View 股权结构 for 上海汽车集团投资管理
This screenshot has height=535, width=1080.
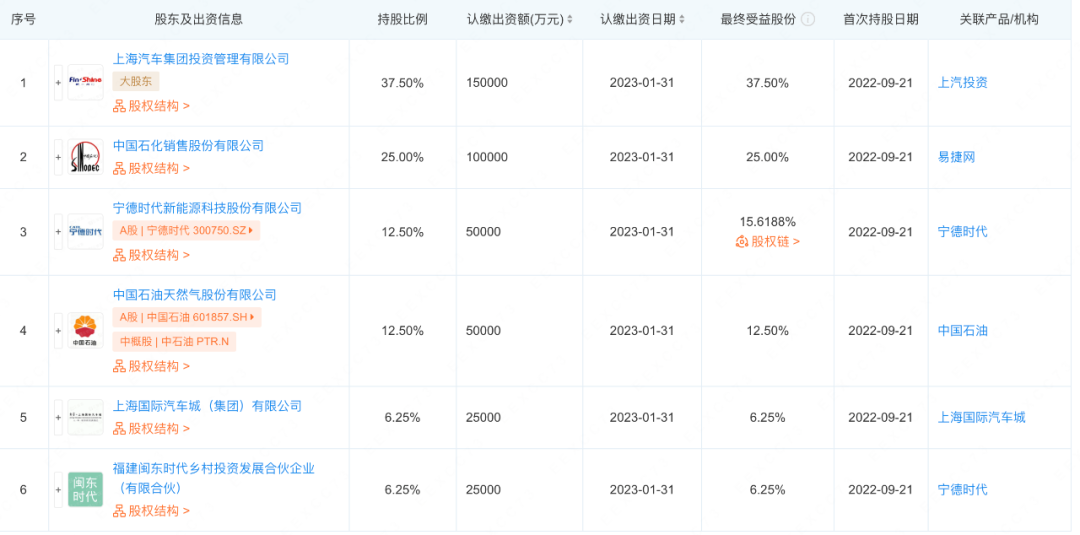coord(152,106)
